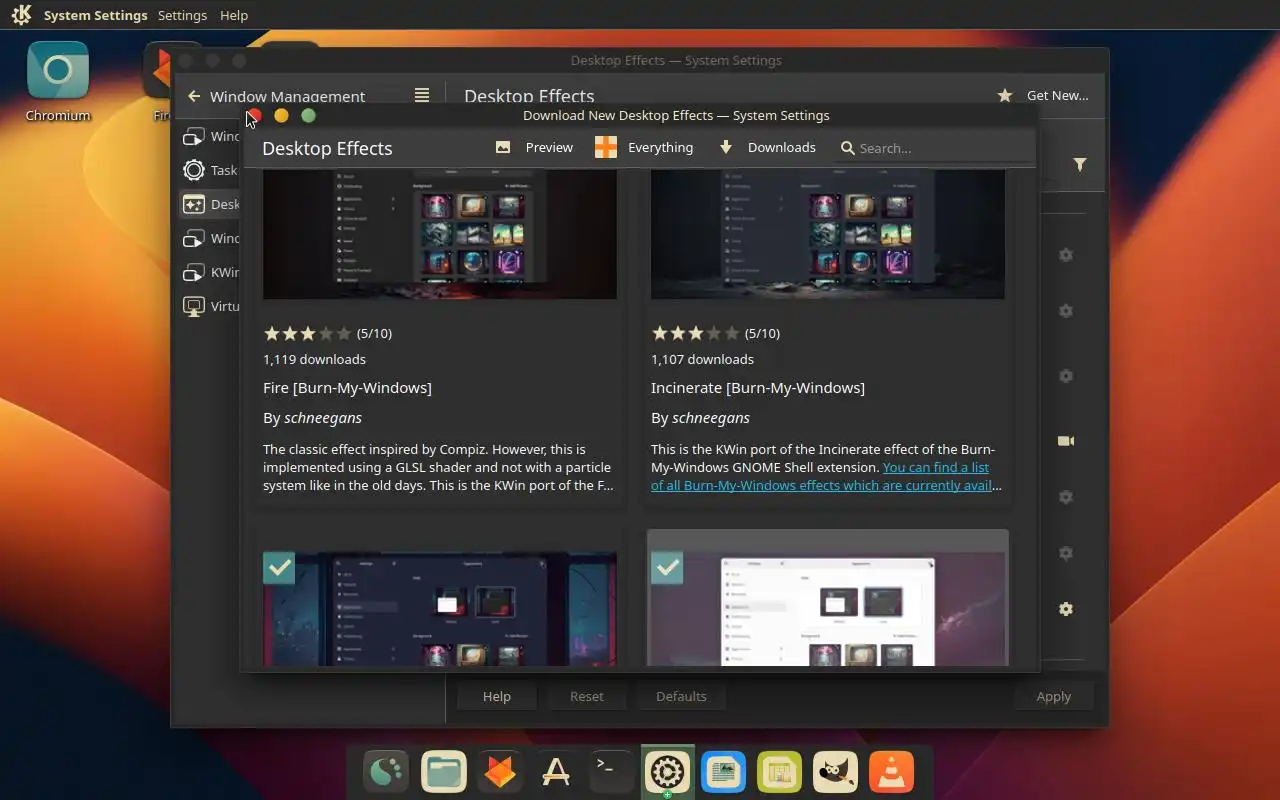
Task: Click '1,119 downloads' text
Action: [314, 359]
